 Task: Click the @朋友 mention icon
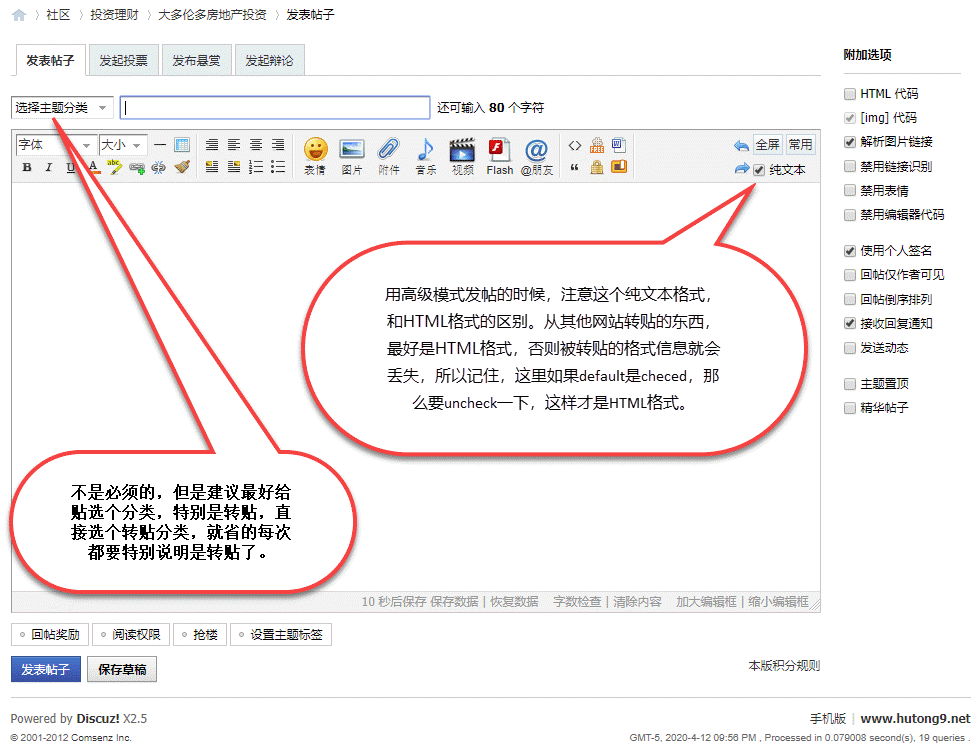[x=536, y=152]
